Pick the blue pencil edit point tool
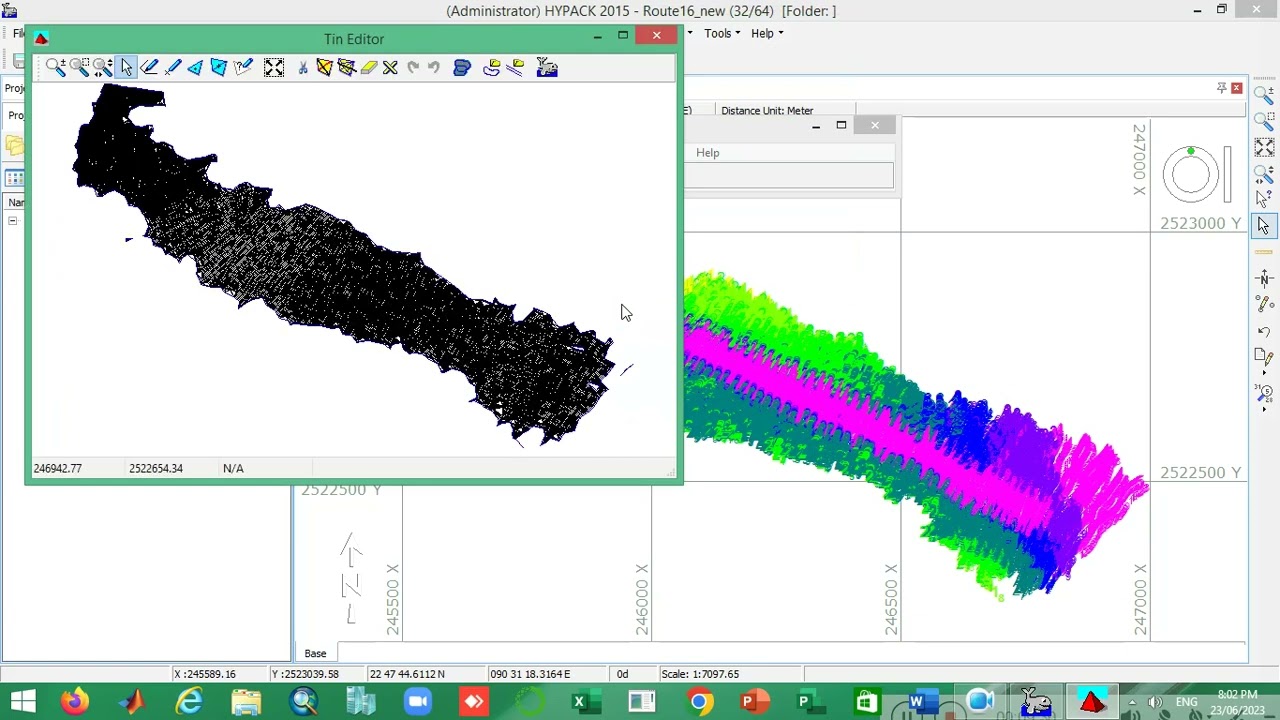The width and height of the screenshot is (1280, 720). click(172, 67)
